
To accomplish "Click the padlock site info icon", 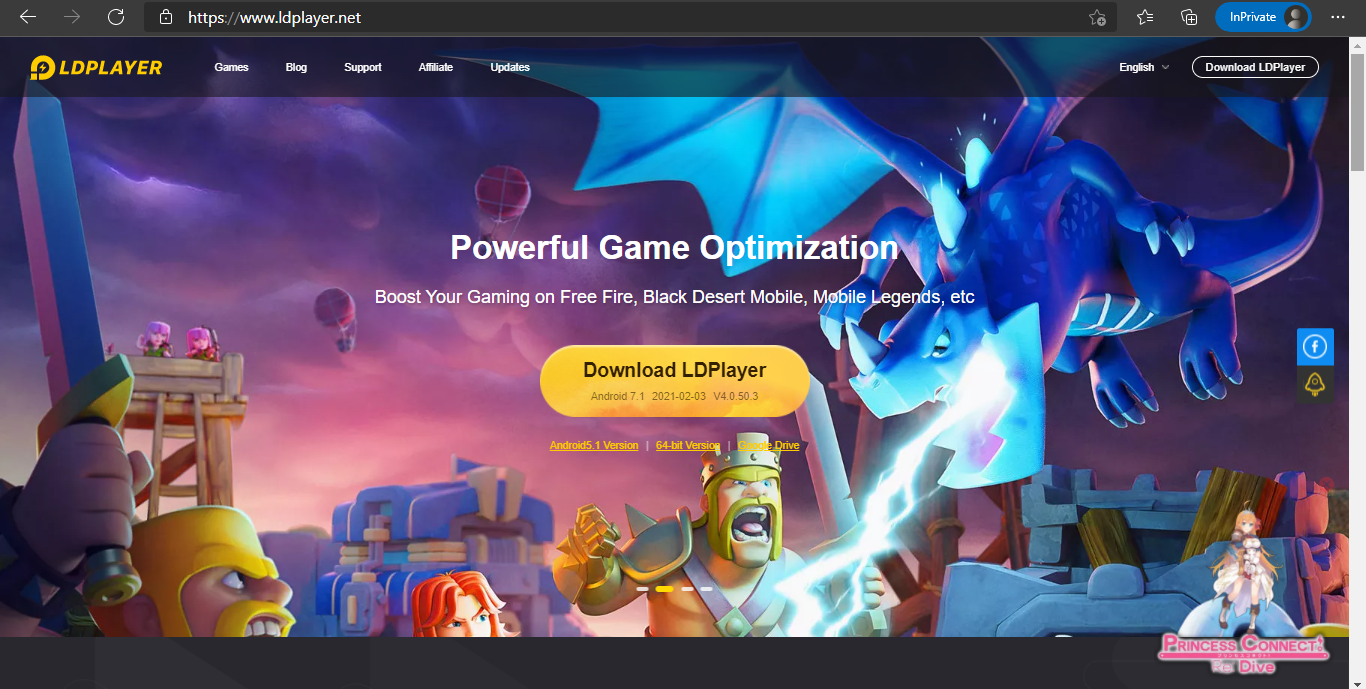I will pos(166,17).
